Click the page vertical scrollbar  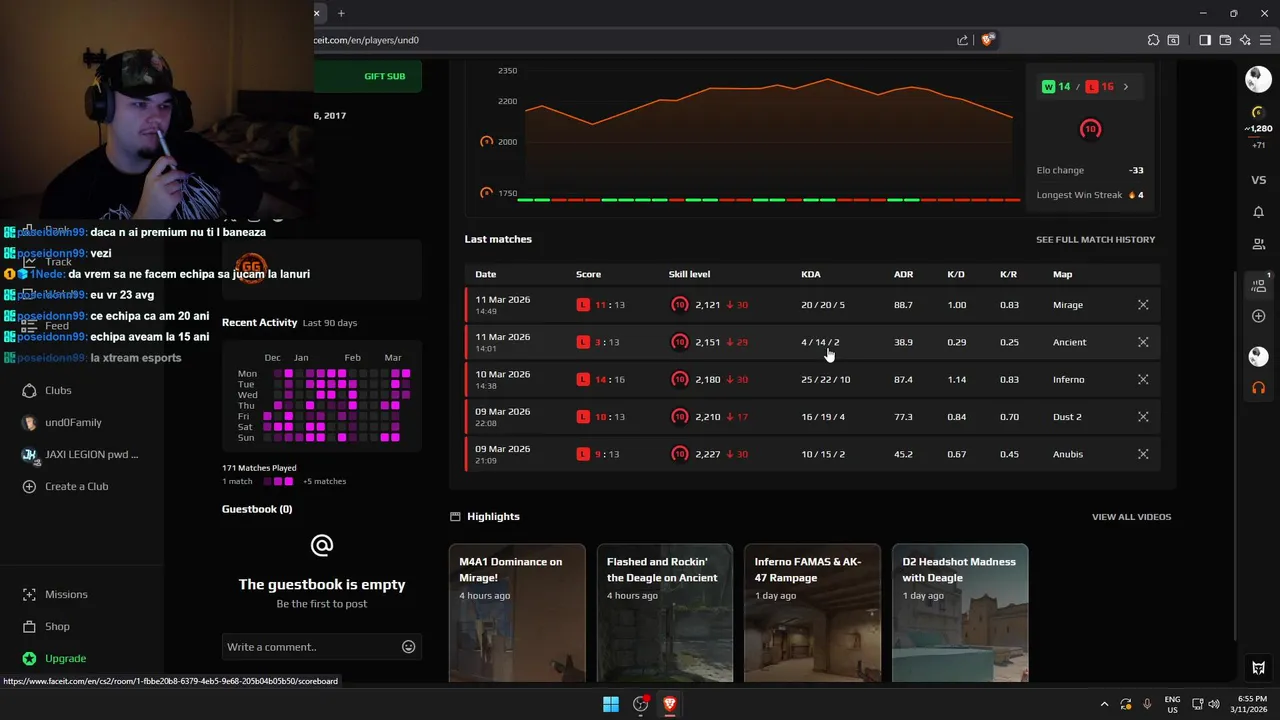1236,455
